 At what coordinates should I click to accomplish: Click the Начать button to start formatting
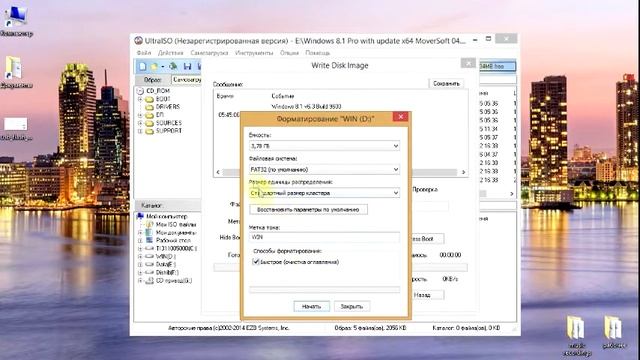pyautogui.click(x=311, y=306)
